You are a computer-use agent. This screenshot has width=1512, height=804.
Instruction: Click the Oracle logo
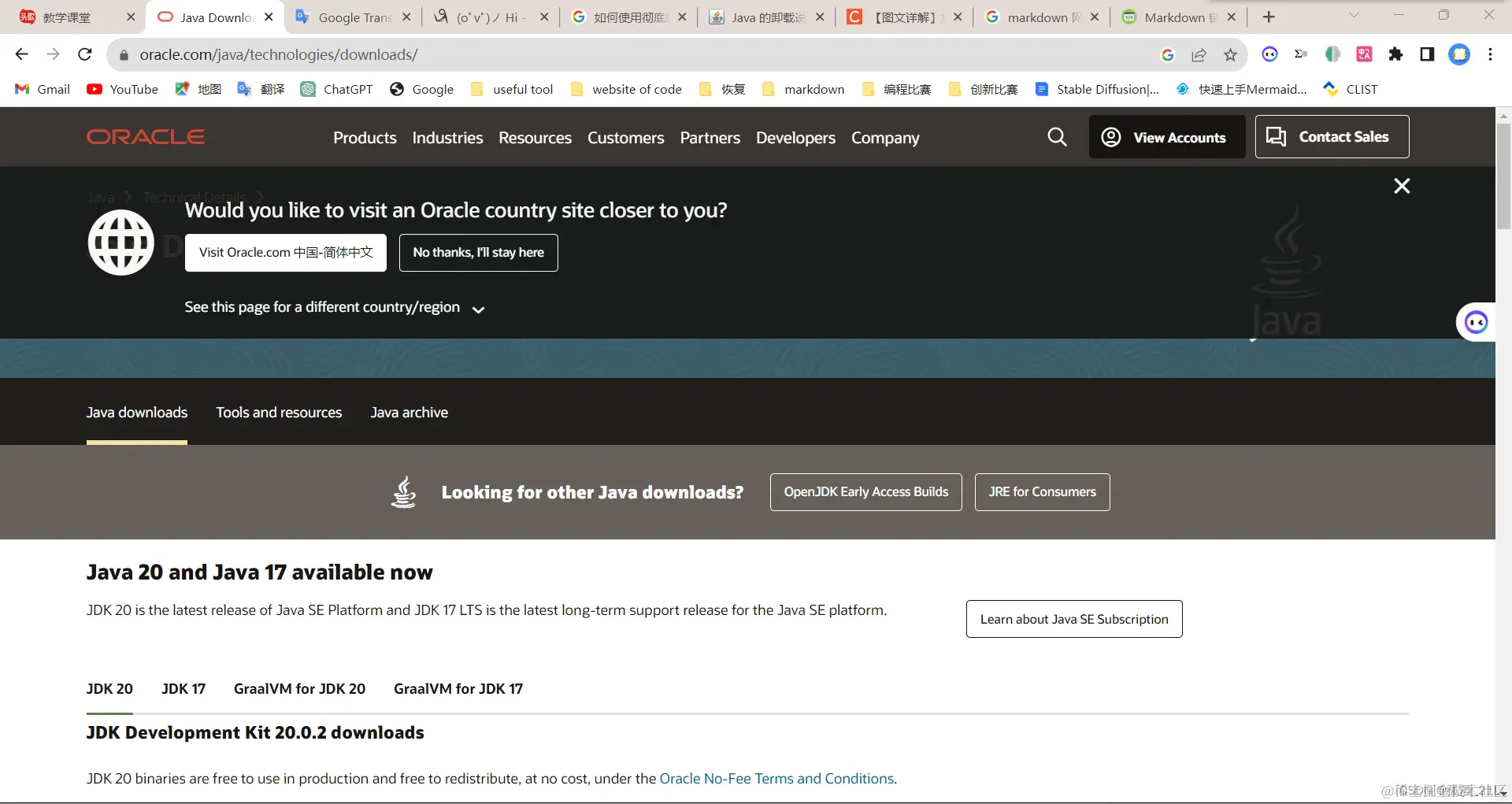[x=146, y=137]
